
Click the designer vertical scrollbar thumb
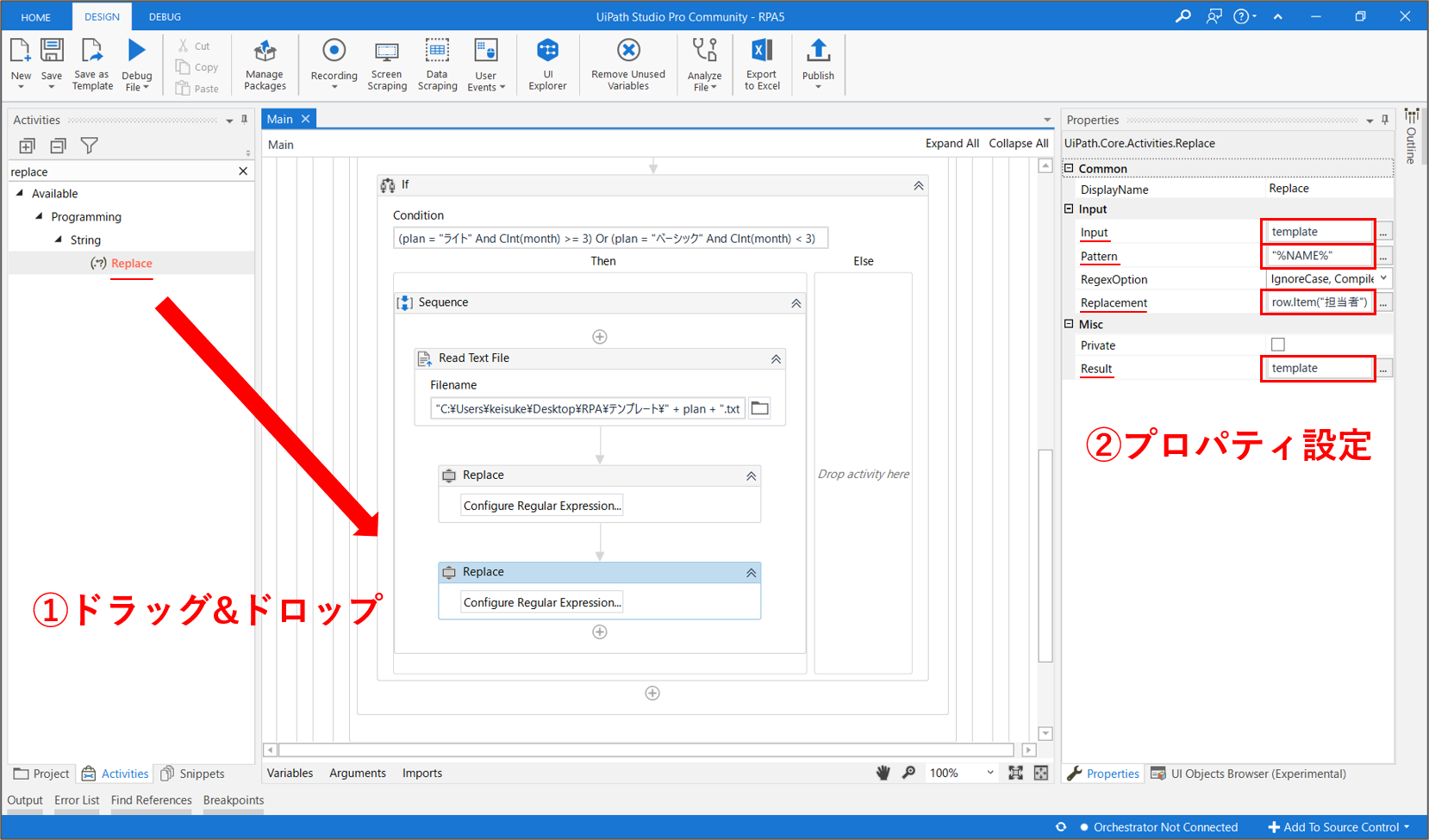point(1045,556)
